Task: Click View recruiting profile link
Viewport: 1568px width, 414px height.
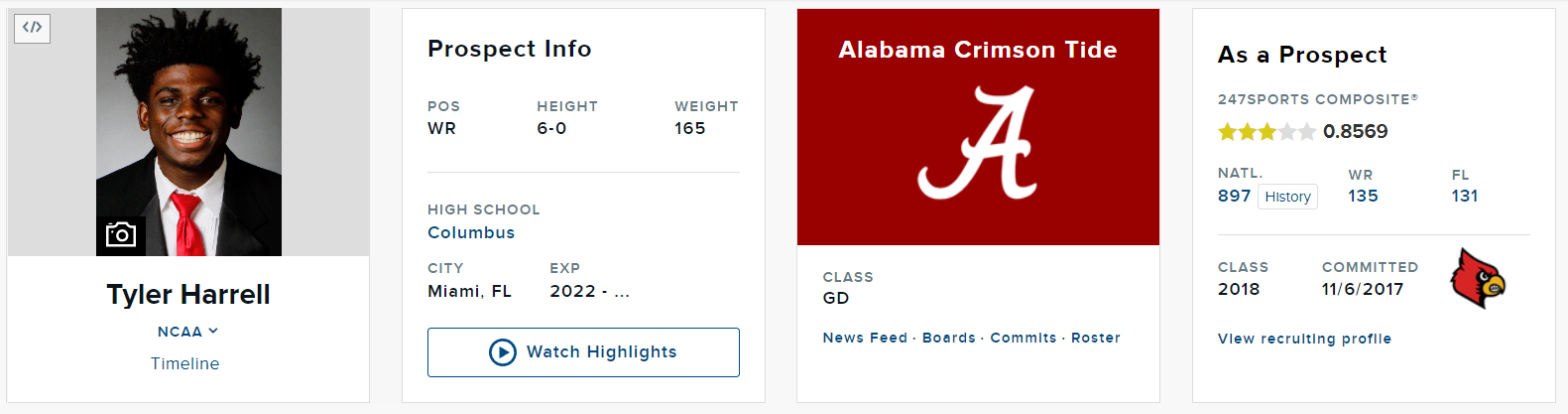Action: pos(1304,339)
